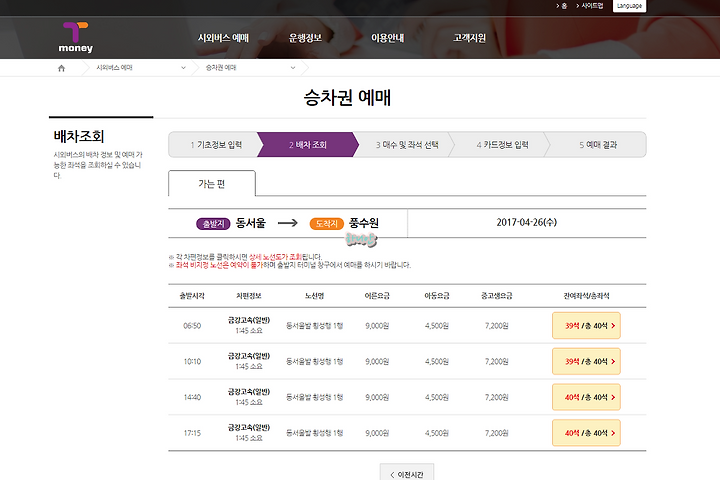Expand the 승차권 예매 breadcrumb dropdown
This screenshot has width=720, height=480.
coord(293,68)
